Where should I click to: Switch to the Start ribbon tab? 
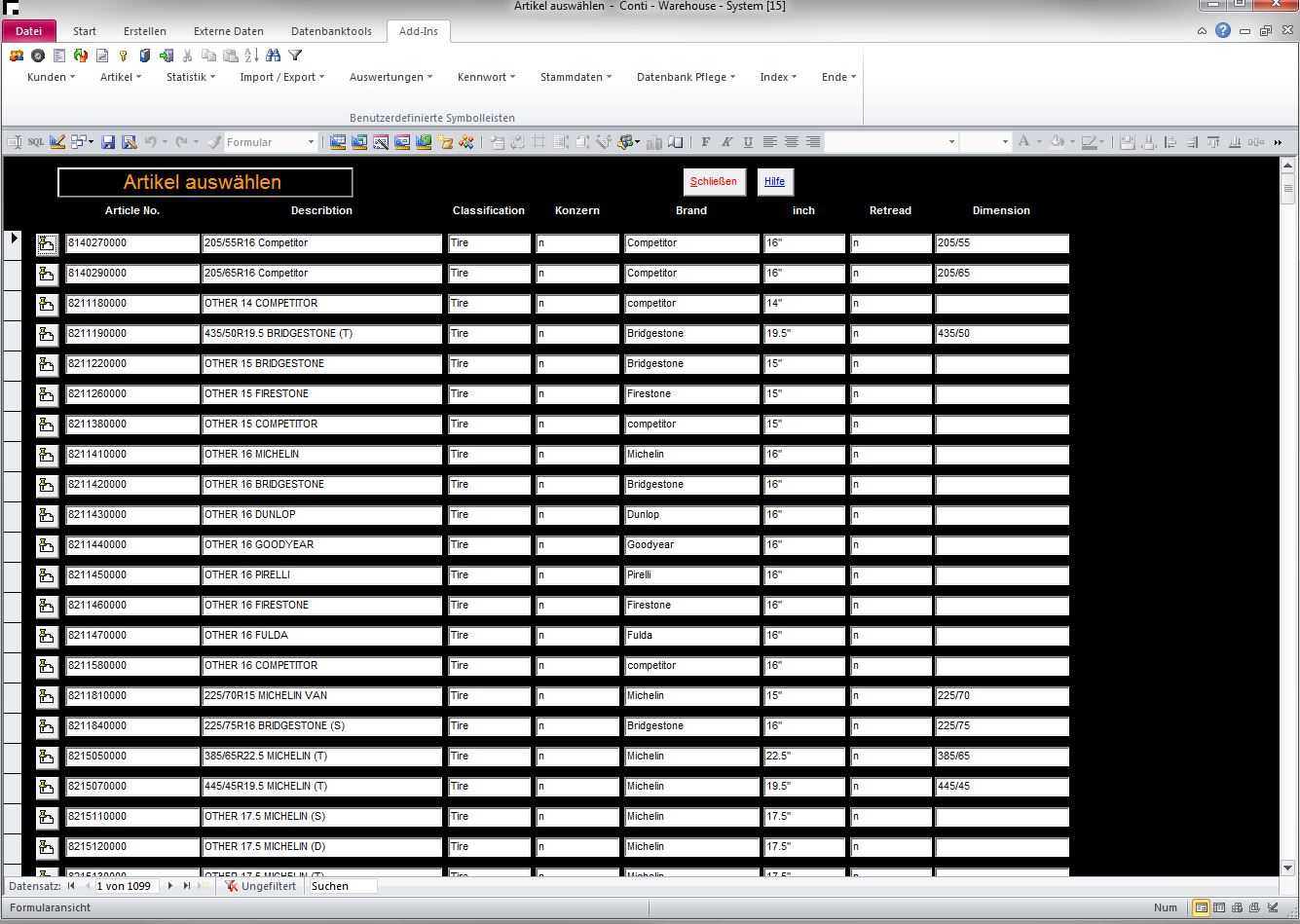(85, 31)
